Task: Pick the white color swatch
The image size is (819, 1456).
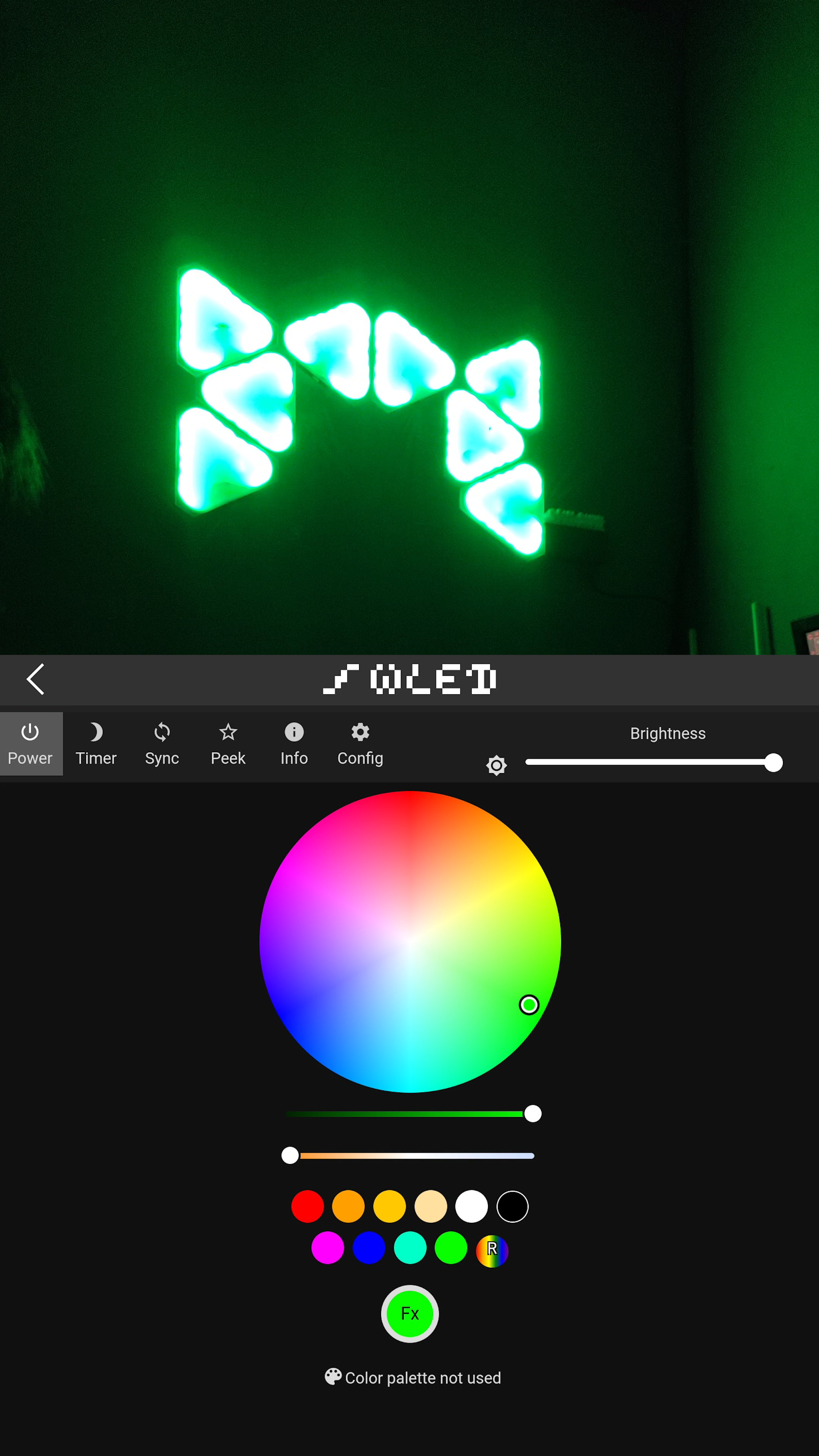Action: click(471, 1206)
